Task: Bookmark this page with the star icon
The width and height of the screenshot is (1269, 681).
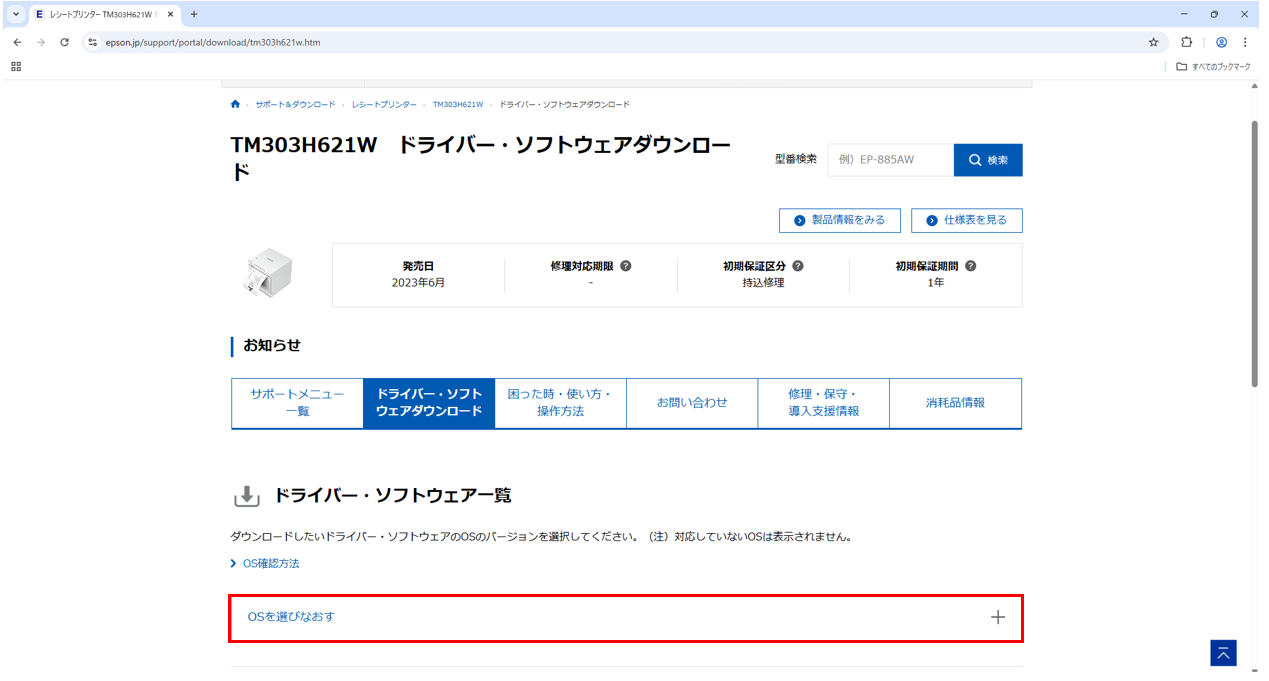Action: (x=1153, y=42)
